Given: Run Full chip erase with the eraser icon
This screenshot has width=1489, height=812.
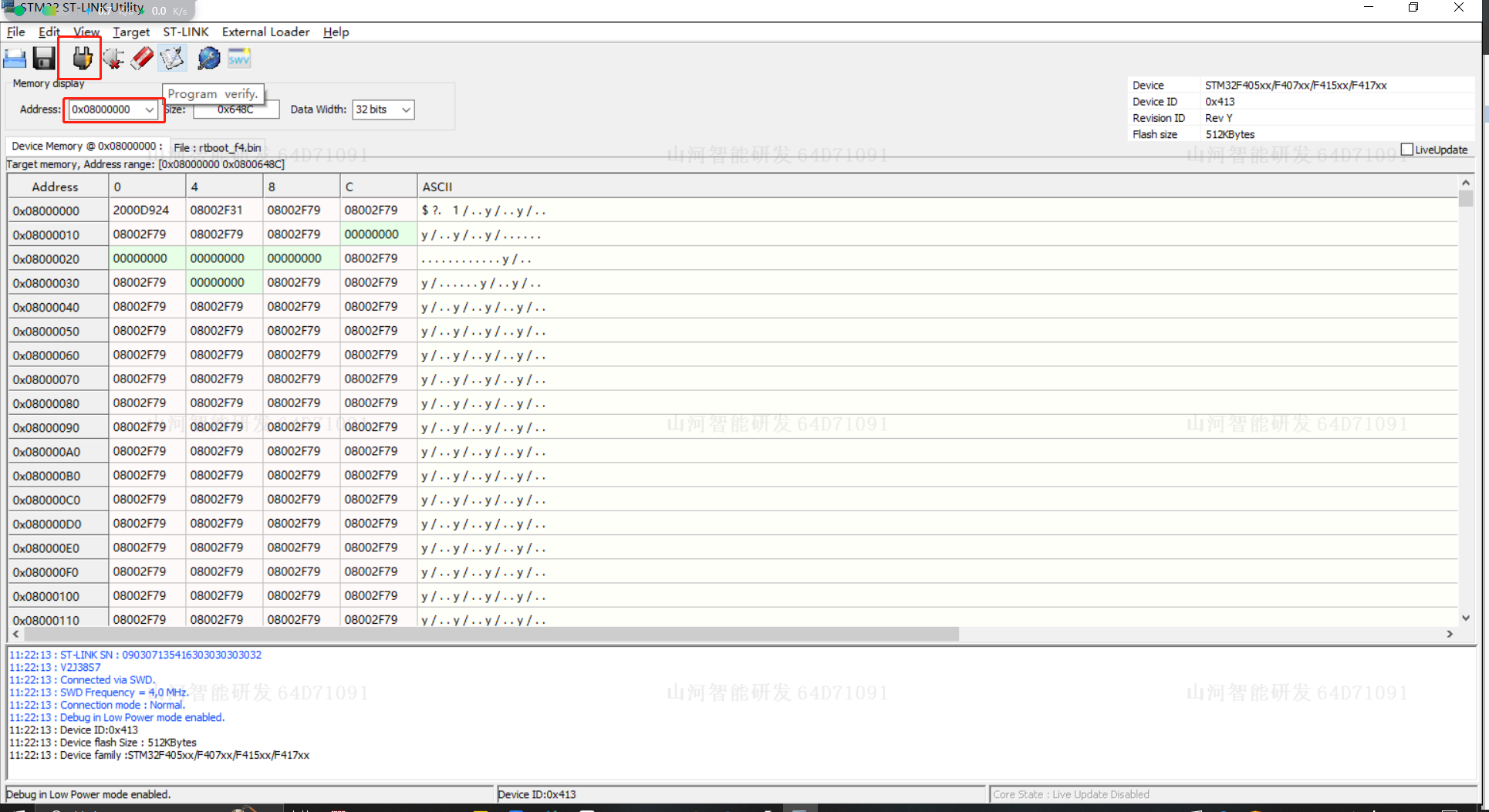Looking at the screenshot, I should pos(142,59).
